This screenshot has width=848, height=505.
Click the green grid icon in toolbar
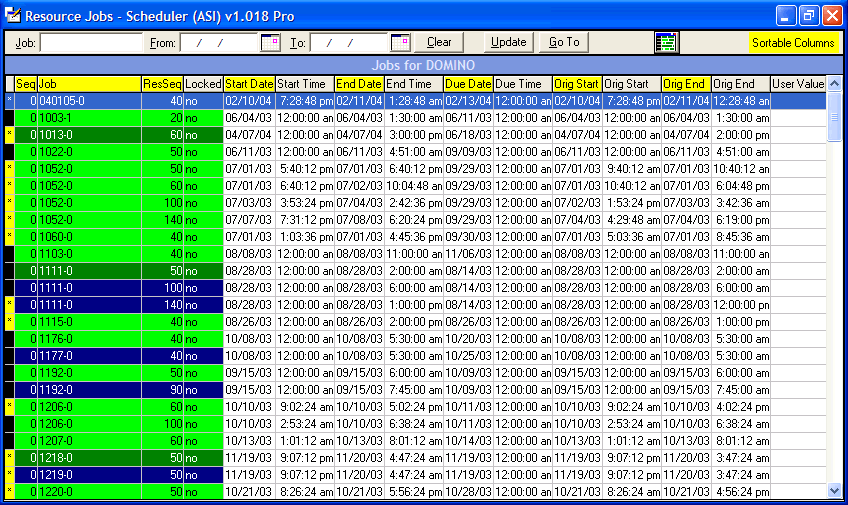click(666, 42)
